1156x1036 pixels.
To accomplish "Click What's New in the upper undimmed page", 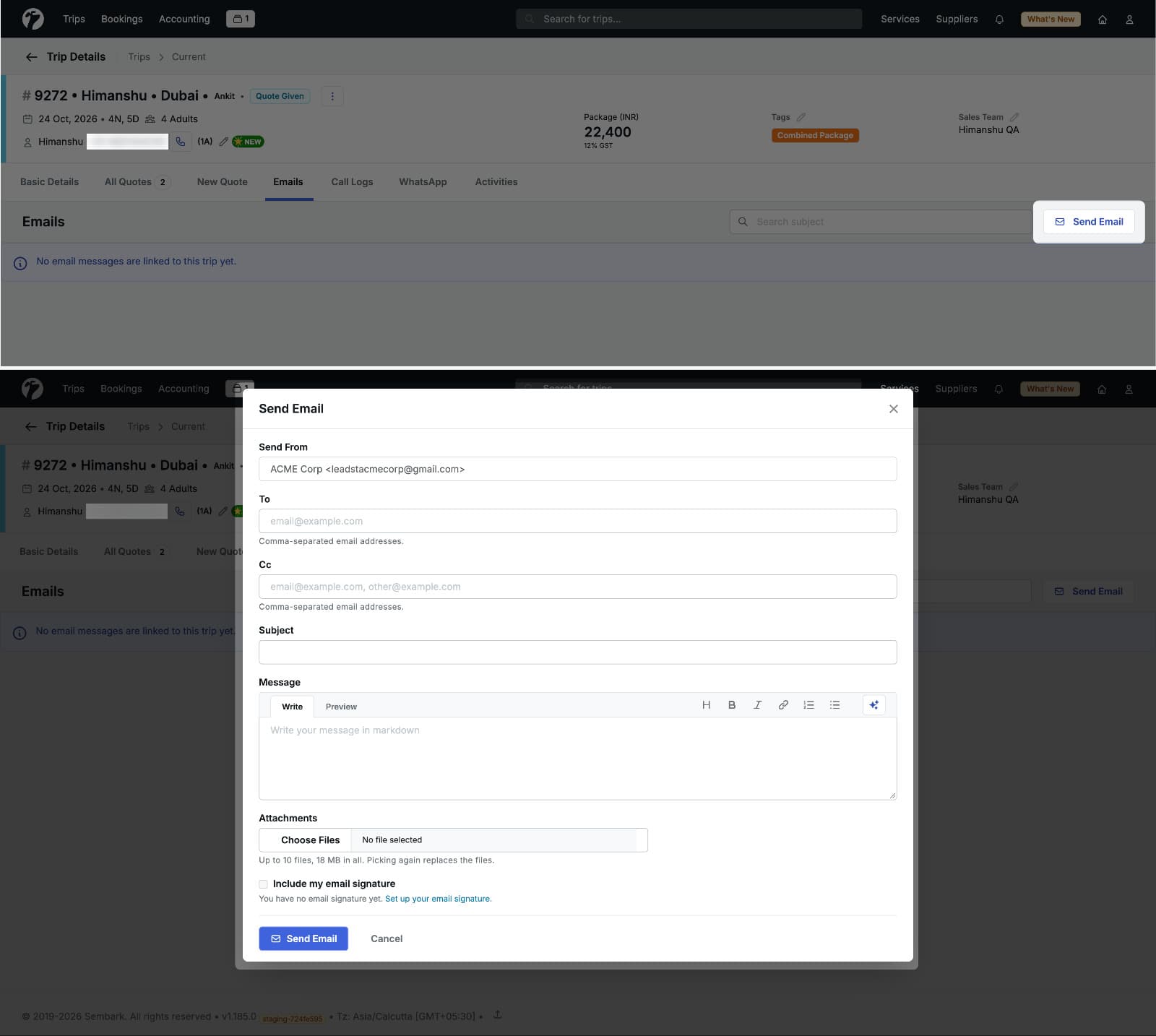I will pyautogui.click(x=1051, y=20).
